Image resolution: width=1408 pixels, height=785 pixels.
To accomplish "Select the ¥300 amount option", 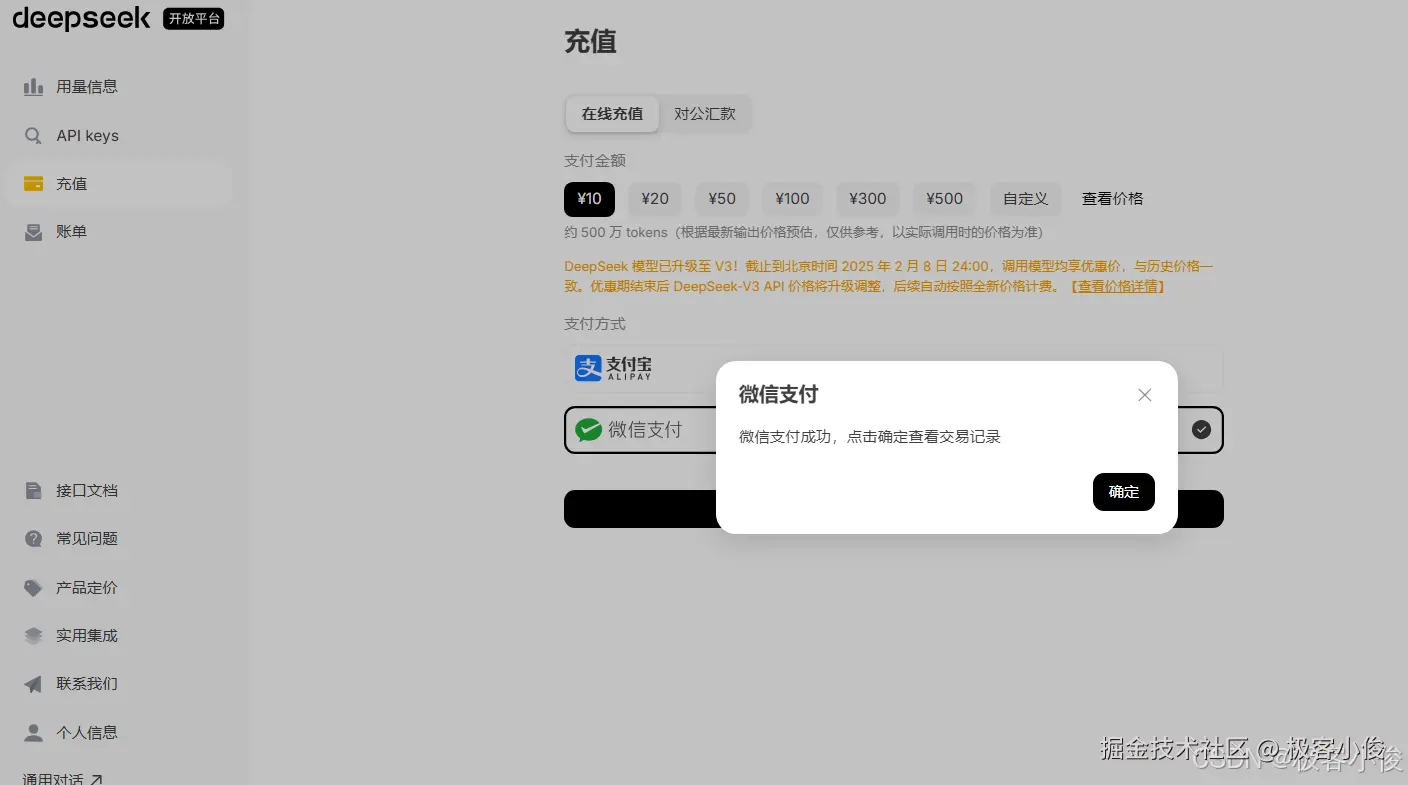I will click(x=868, y=199).
